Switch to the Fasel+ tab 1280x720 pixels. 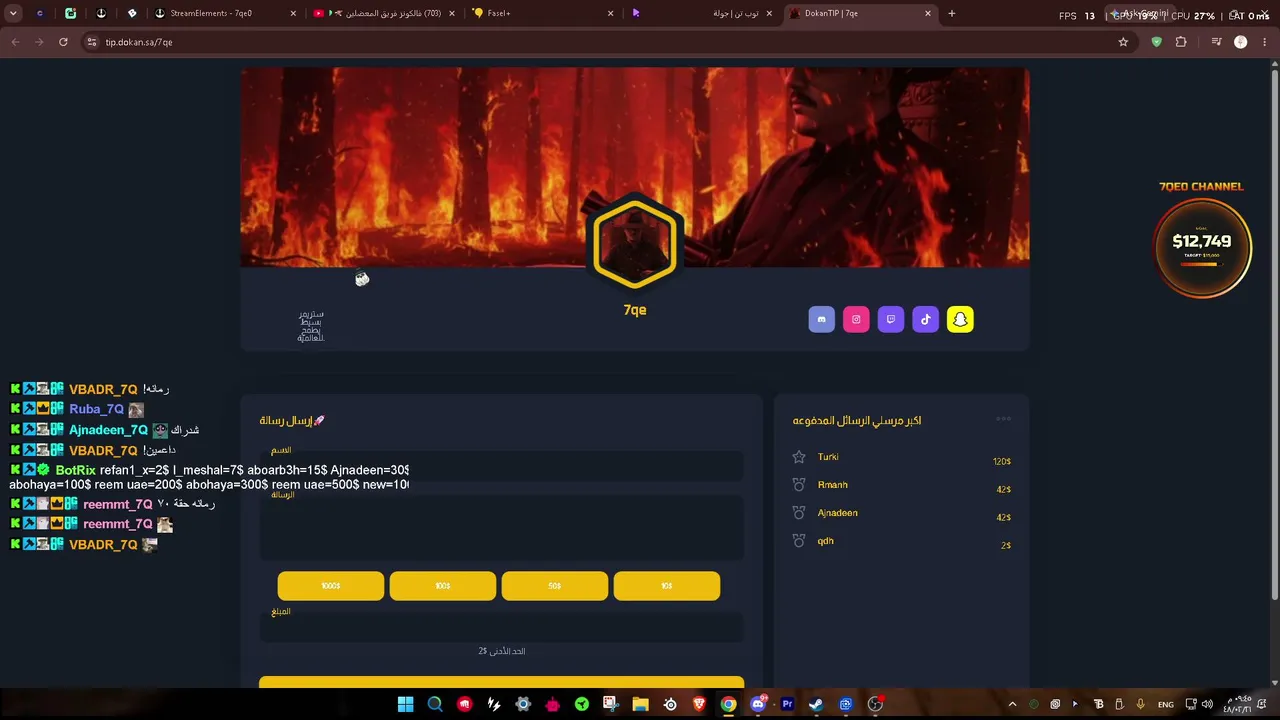tap(543, 14)
